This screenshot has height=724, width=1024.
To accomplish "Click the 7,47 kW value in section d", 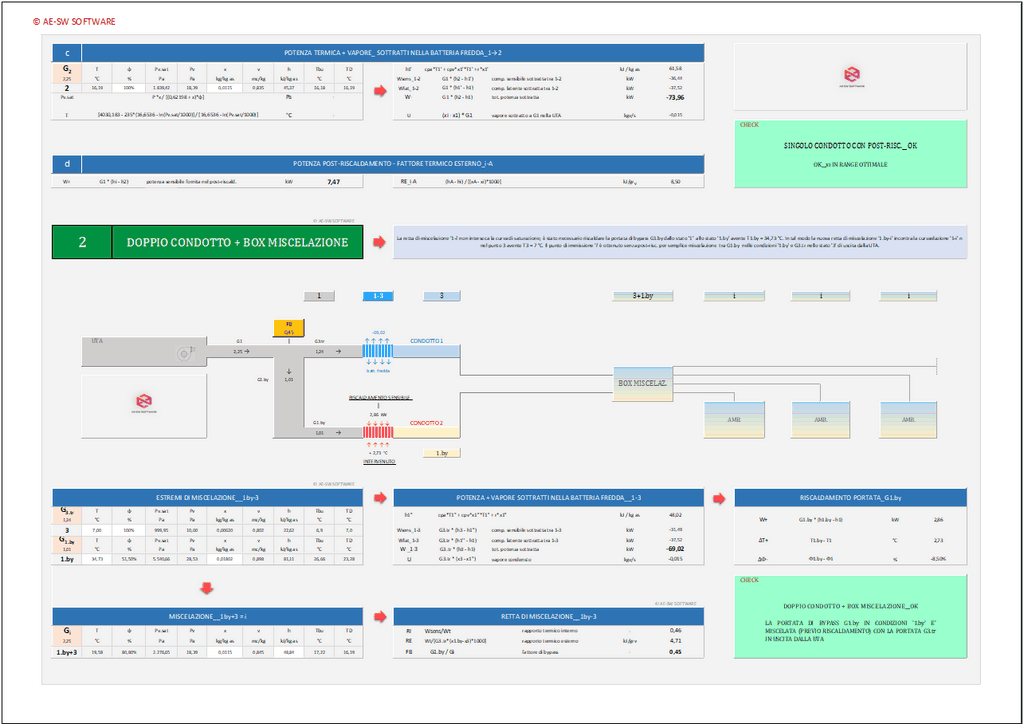I will [333, 183].
